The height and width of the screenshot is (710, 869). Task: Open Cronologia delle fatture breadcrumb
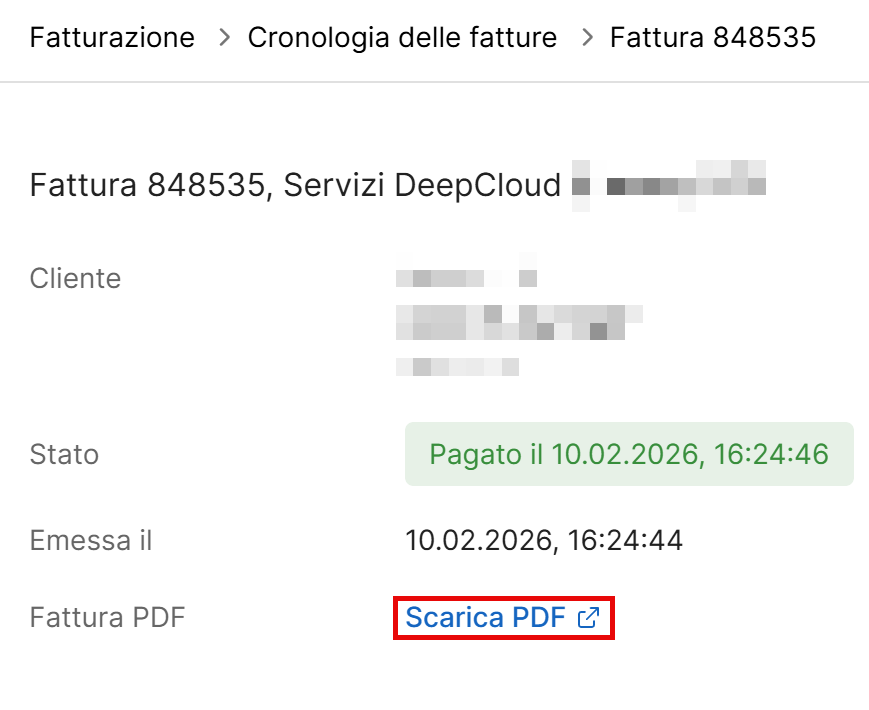pos(402,38)
